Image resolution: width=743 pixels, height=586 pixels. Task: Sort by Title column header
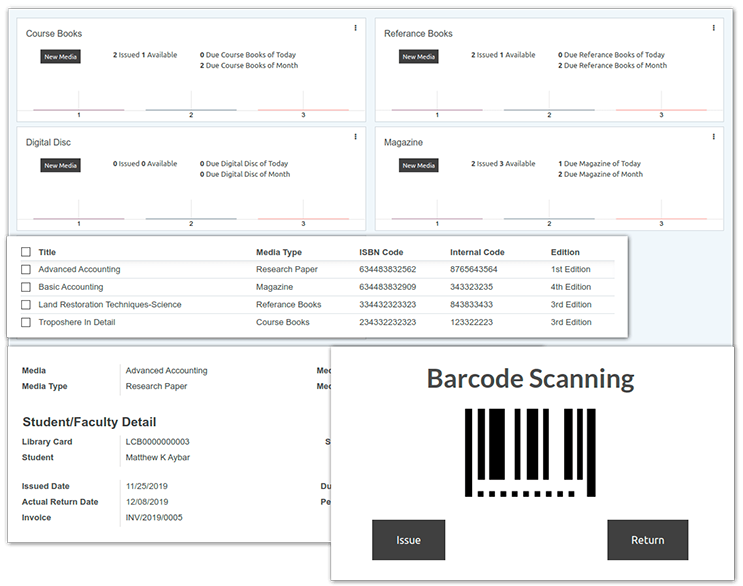(x=47, y=252)
